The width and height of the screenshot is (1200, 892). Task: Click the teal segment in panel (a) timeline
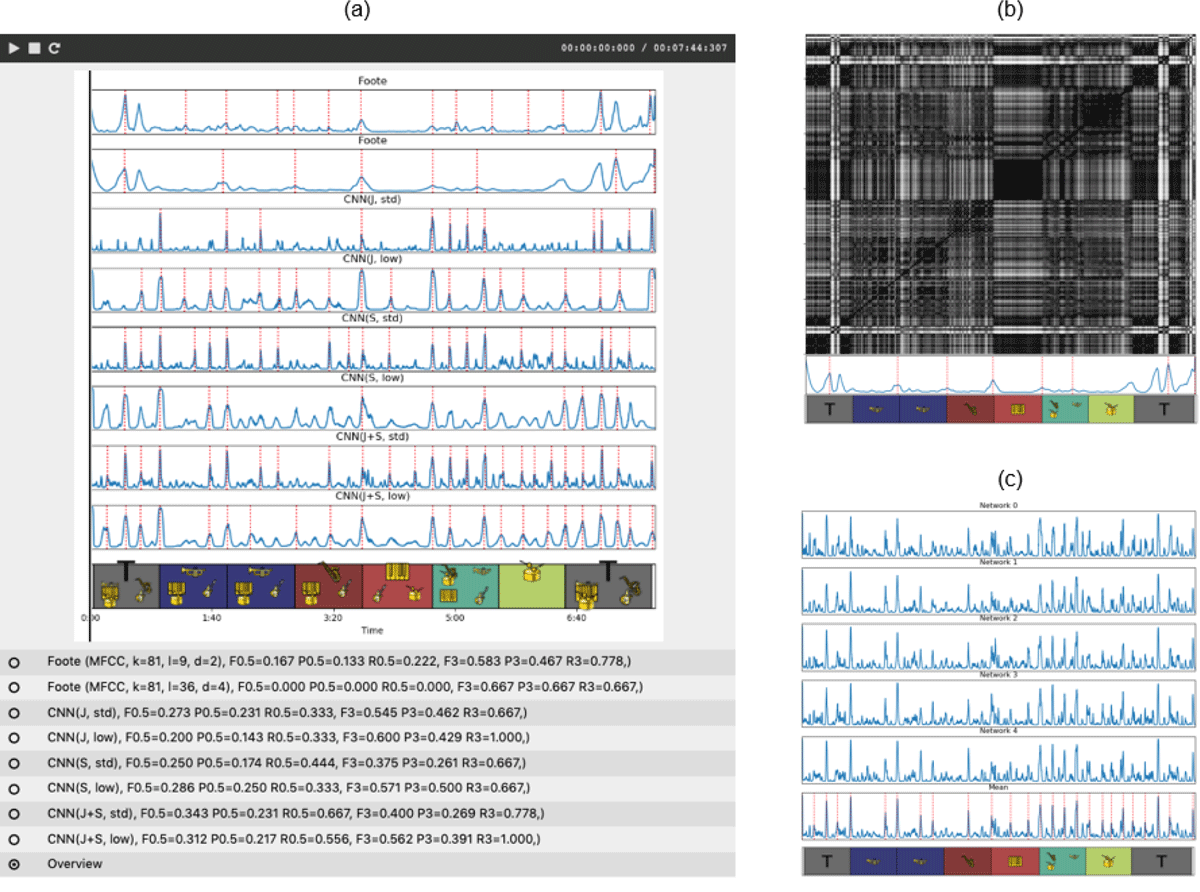pyautogui.click(x=465, y=586)
